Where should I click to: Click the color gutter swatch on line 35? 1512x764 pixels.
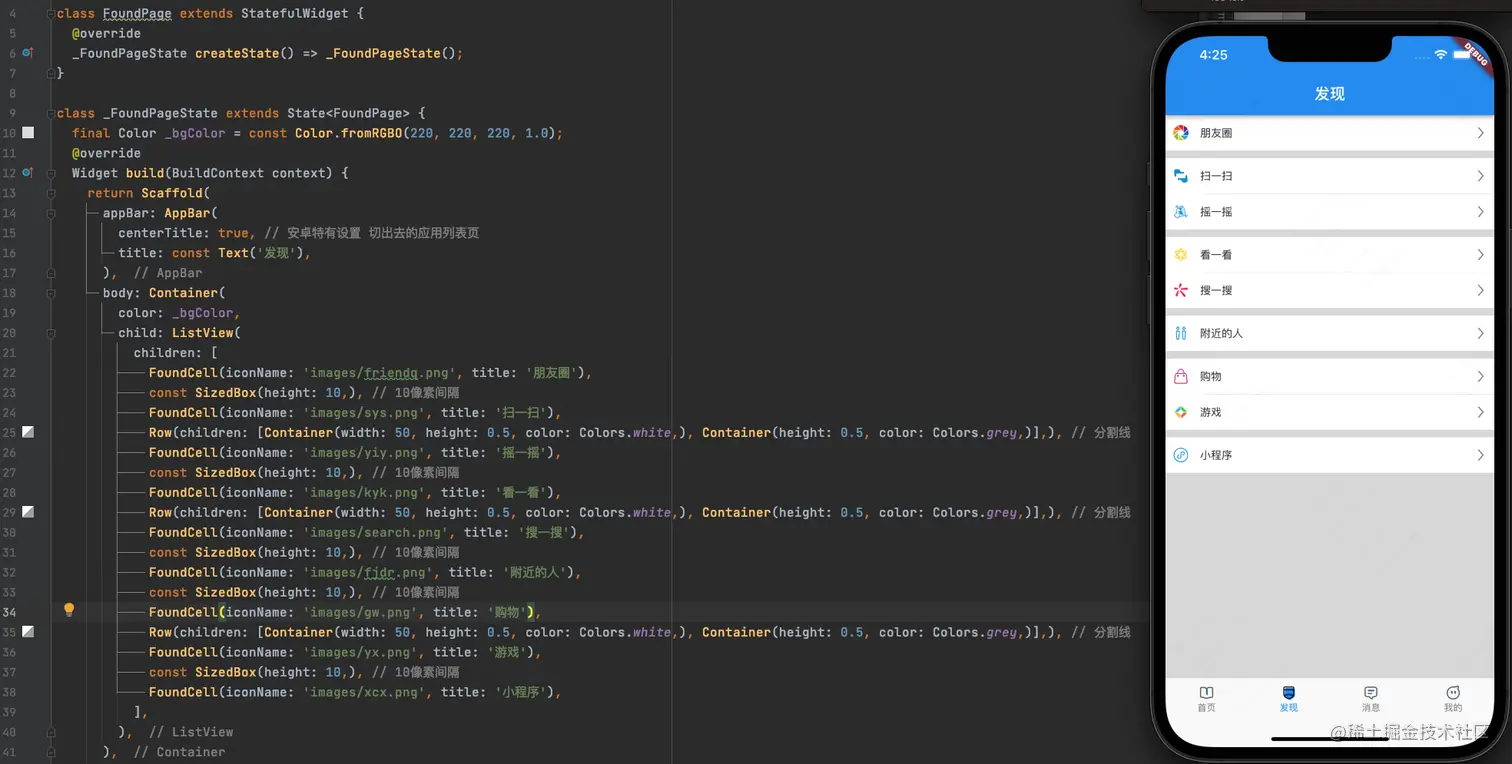point(28,632)
